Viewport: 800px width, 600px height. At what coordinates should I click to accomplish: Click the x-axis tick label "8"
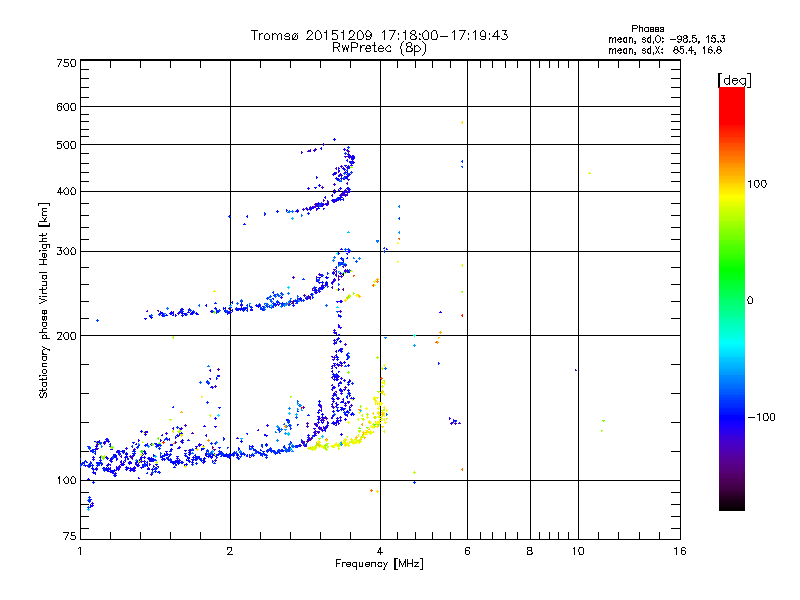pyautogui.click(x=530, y=551)
